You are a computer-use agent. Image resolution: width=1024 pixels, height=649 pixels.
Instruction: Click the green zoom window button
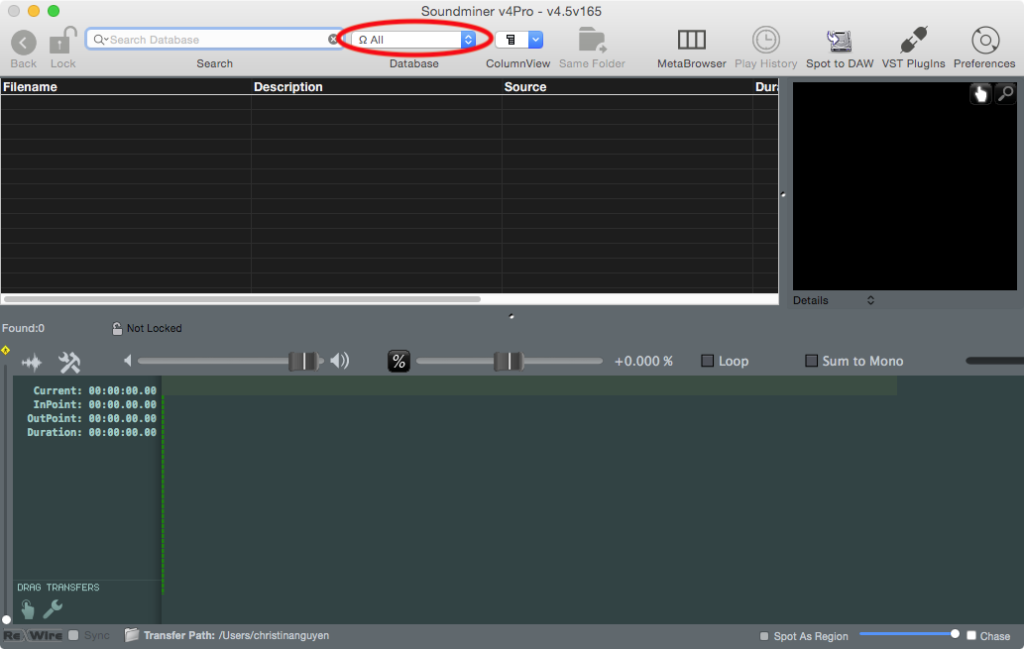pyautogui.click(x=54, y=11)
